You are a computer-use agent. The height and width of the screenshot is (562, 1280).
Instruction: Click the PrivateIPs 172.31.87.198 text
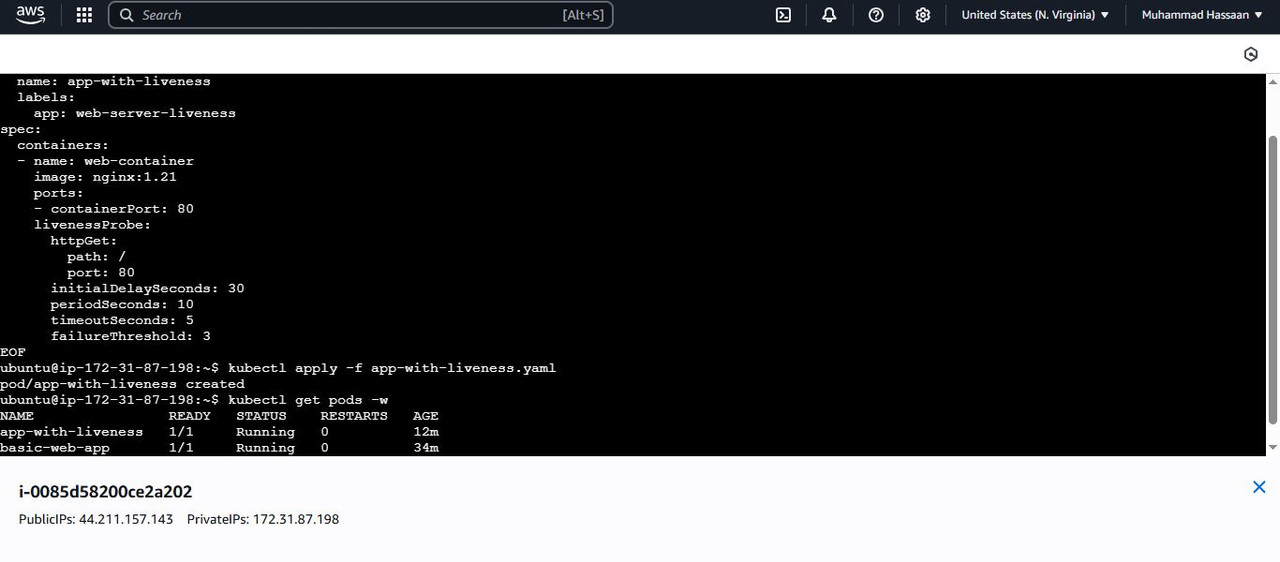coord(263,519)
